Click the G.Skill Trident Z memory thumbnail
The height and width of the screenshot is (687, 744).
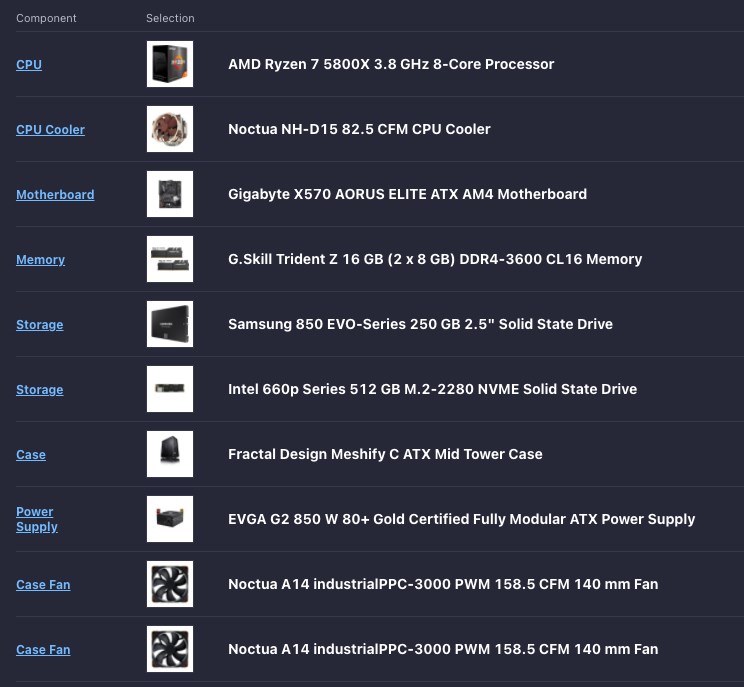[170, 259]
